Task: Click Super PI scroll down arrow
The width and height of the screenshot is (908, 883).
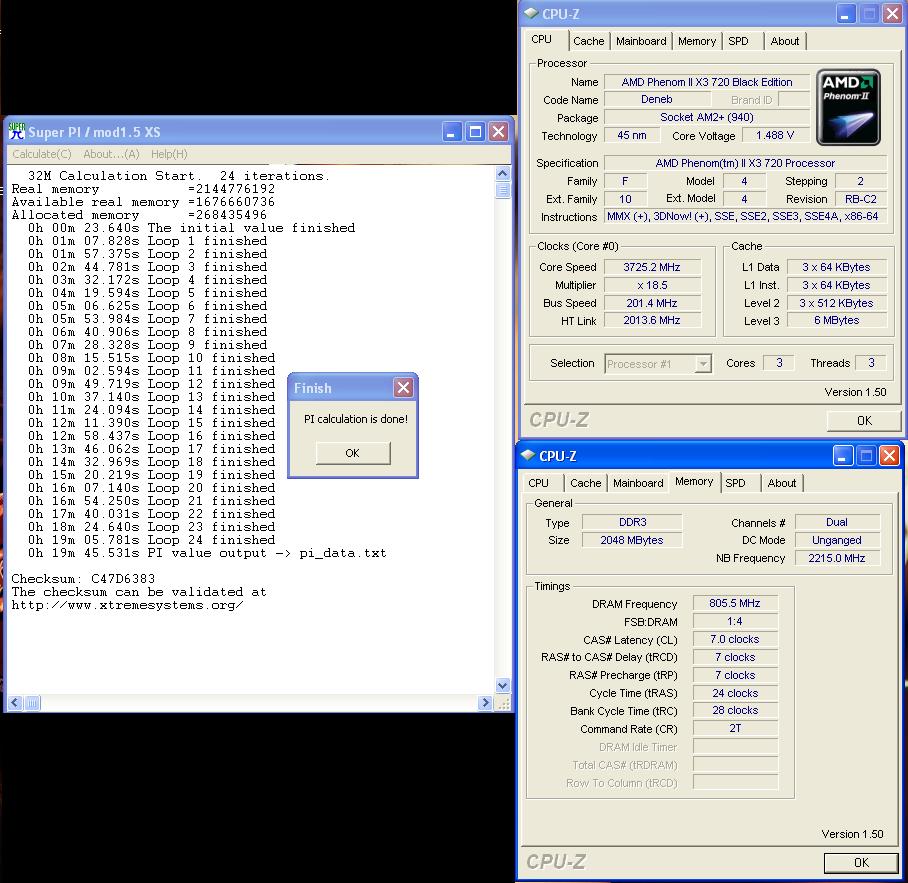Action: point(503,686)
